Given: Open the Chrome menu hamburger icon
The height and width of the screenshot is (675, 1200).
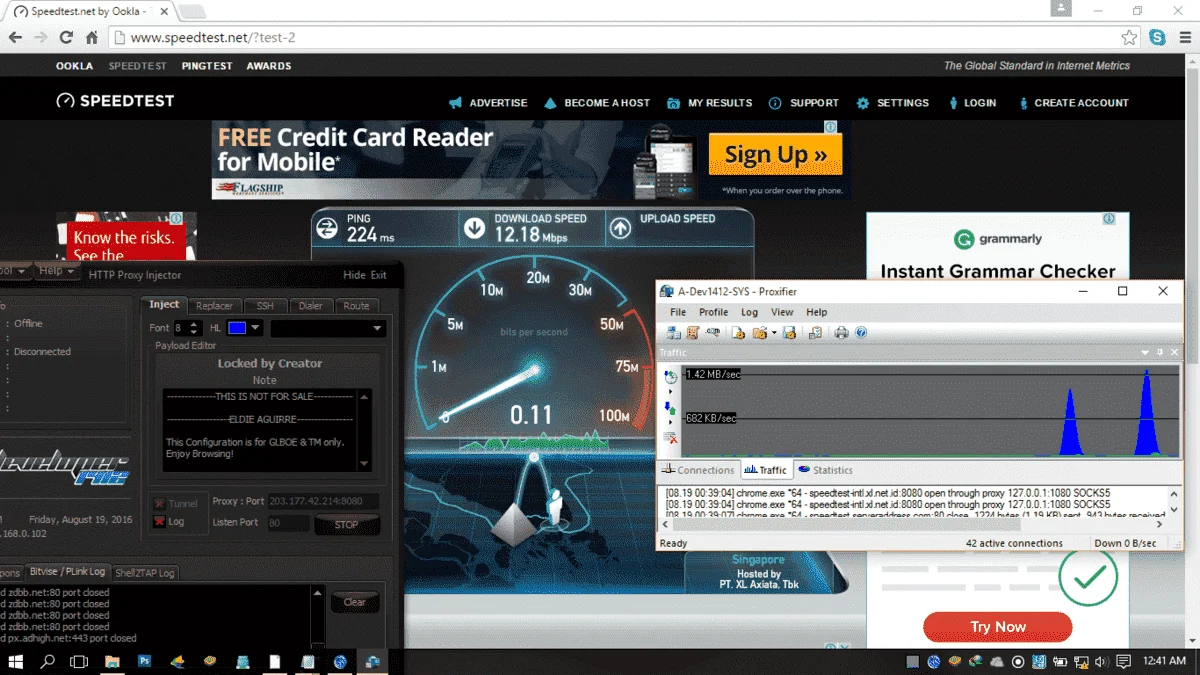Looking at the screenshot, I should point(1183,37).
